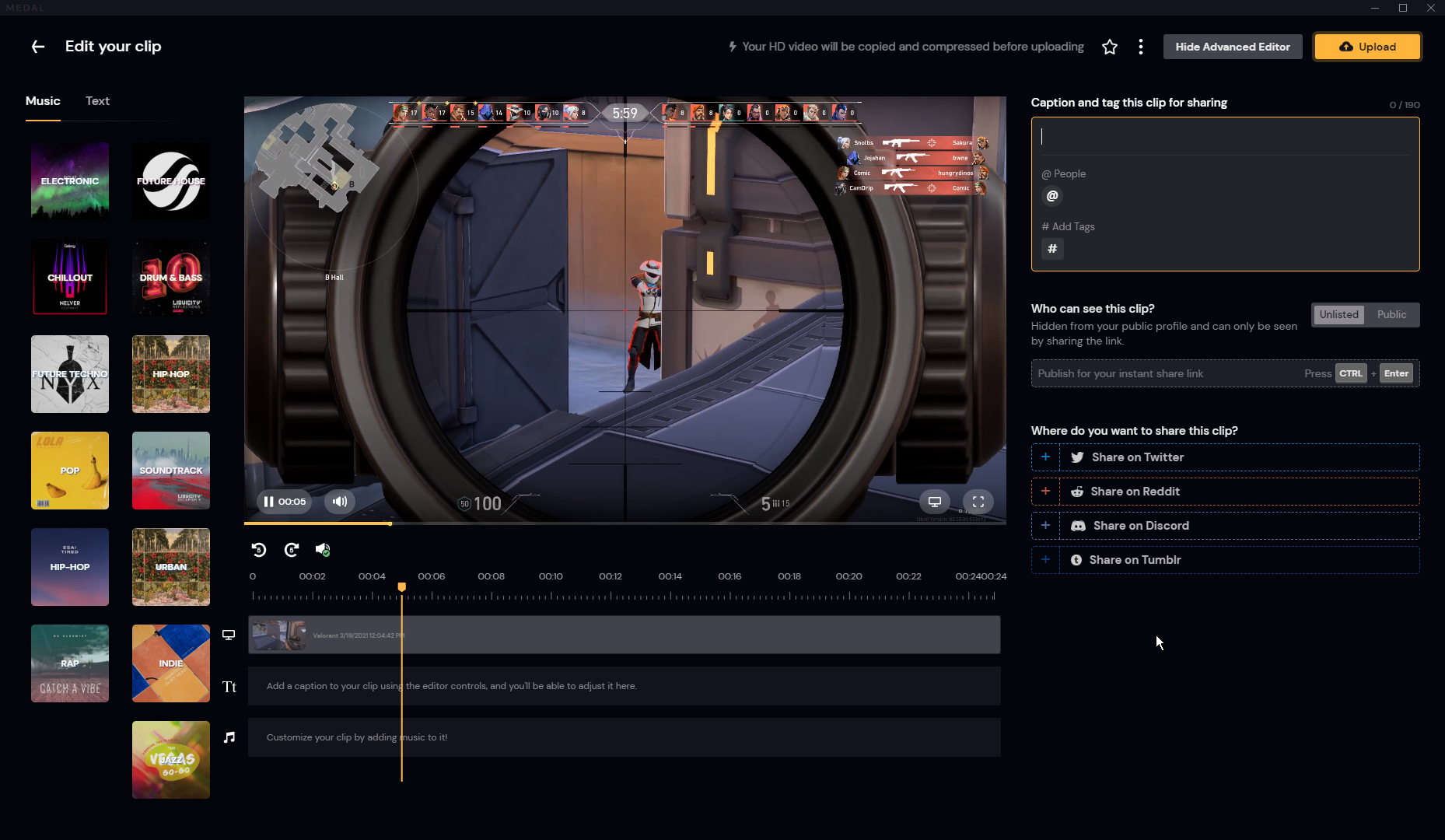Choose the Urban music genre
Image resolution: width=1445 pixels, height=840 pixels.
tap(171, 567)
